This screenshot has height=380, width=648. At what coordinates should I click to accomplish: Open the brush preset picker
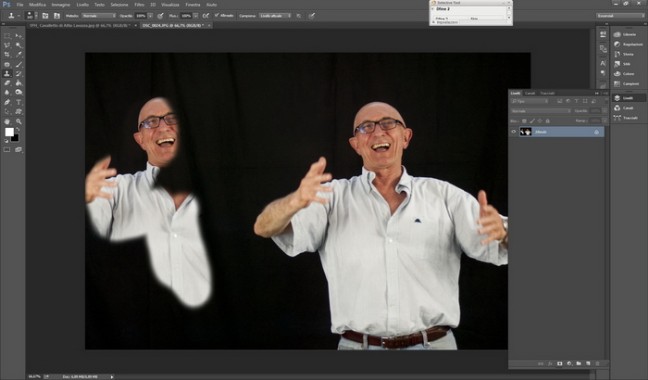(32, 16)
